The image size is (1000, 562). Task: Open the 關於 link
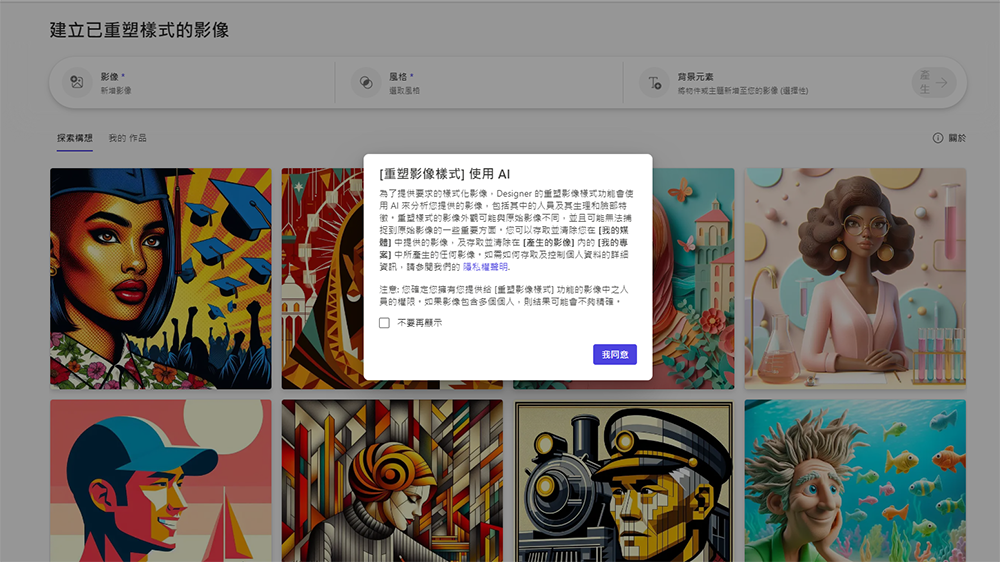point(957,138)
